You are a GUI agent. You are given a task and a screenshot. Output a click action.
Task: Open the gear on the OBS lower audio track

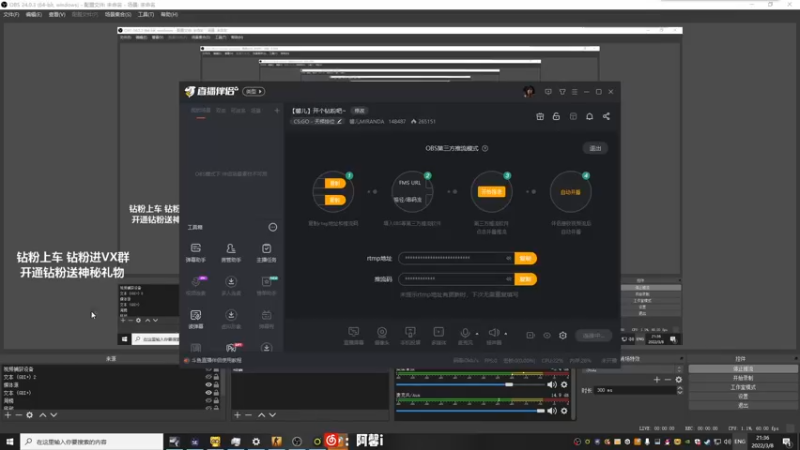click(x=564, y=411)
